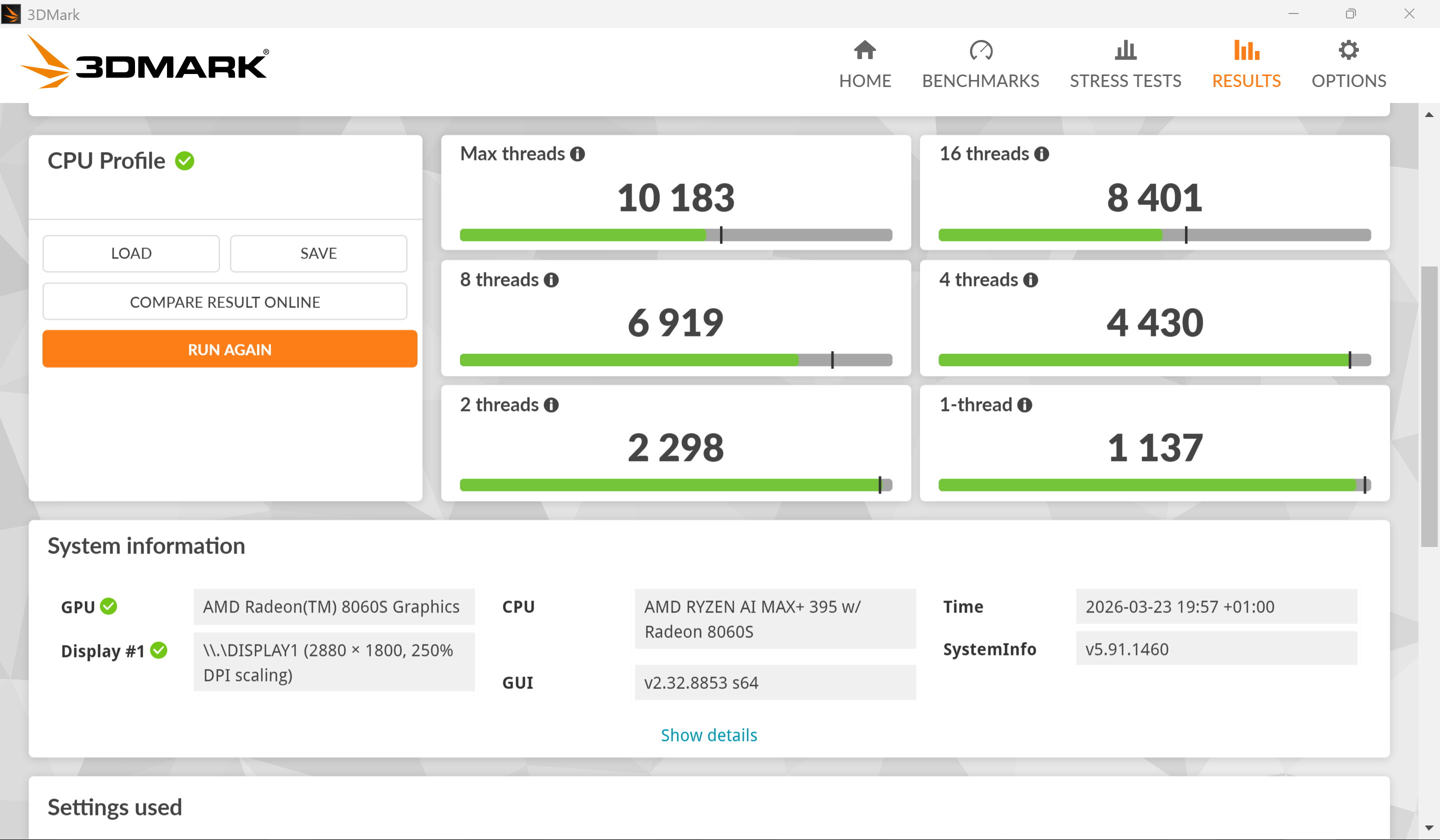Show info for the 2 threads score
Viewport: 1440px width, 840px height.
(x=551, y=405)
